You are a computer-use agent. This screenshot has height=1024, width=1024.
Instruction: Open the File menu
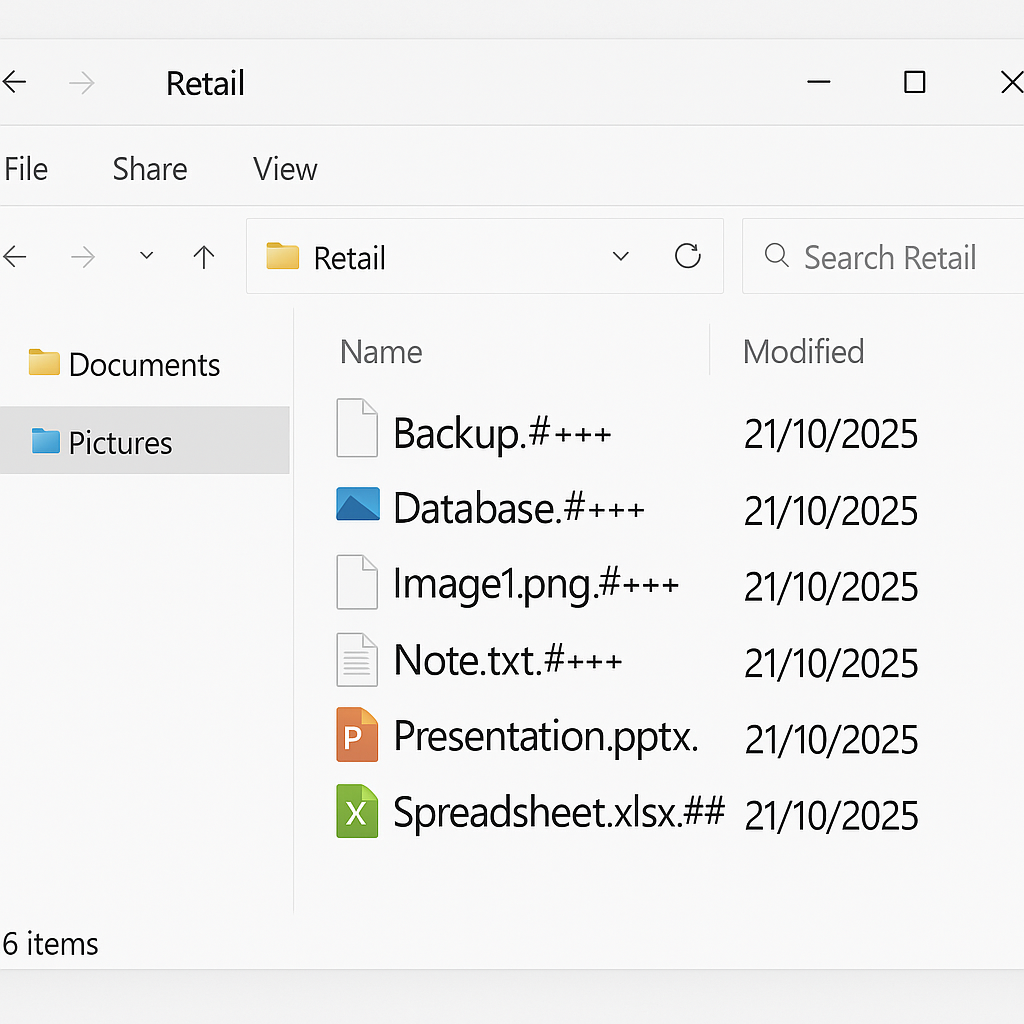26,169
